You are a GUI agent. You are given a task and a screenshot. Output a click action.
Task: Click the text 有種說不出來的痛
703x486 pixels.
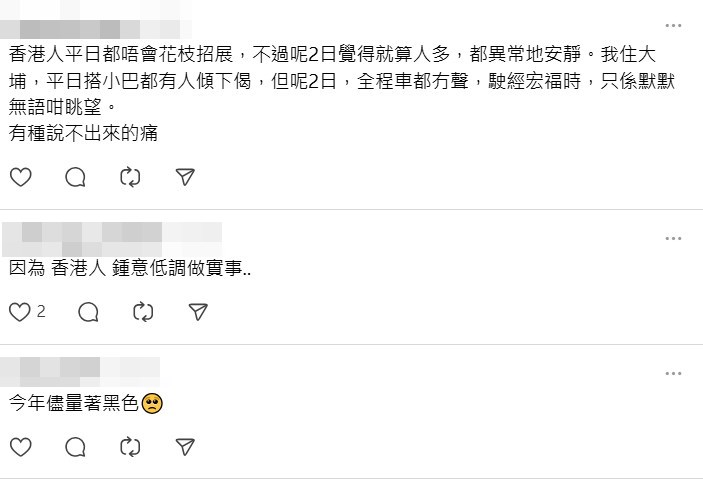click(x=84, y=132)
